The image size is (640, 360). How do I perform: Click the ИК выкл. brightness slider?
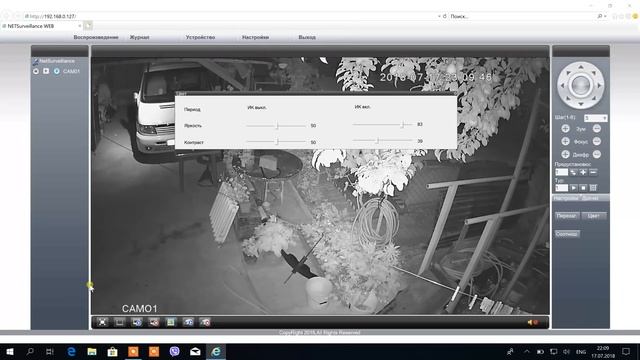coord(276,126)
